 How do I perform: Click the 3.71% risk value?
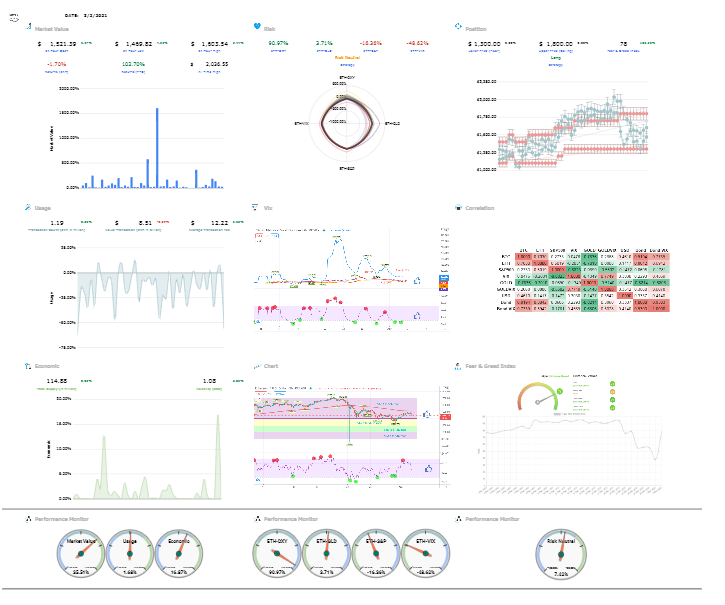[x=324, y=43]
